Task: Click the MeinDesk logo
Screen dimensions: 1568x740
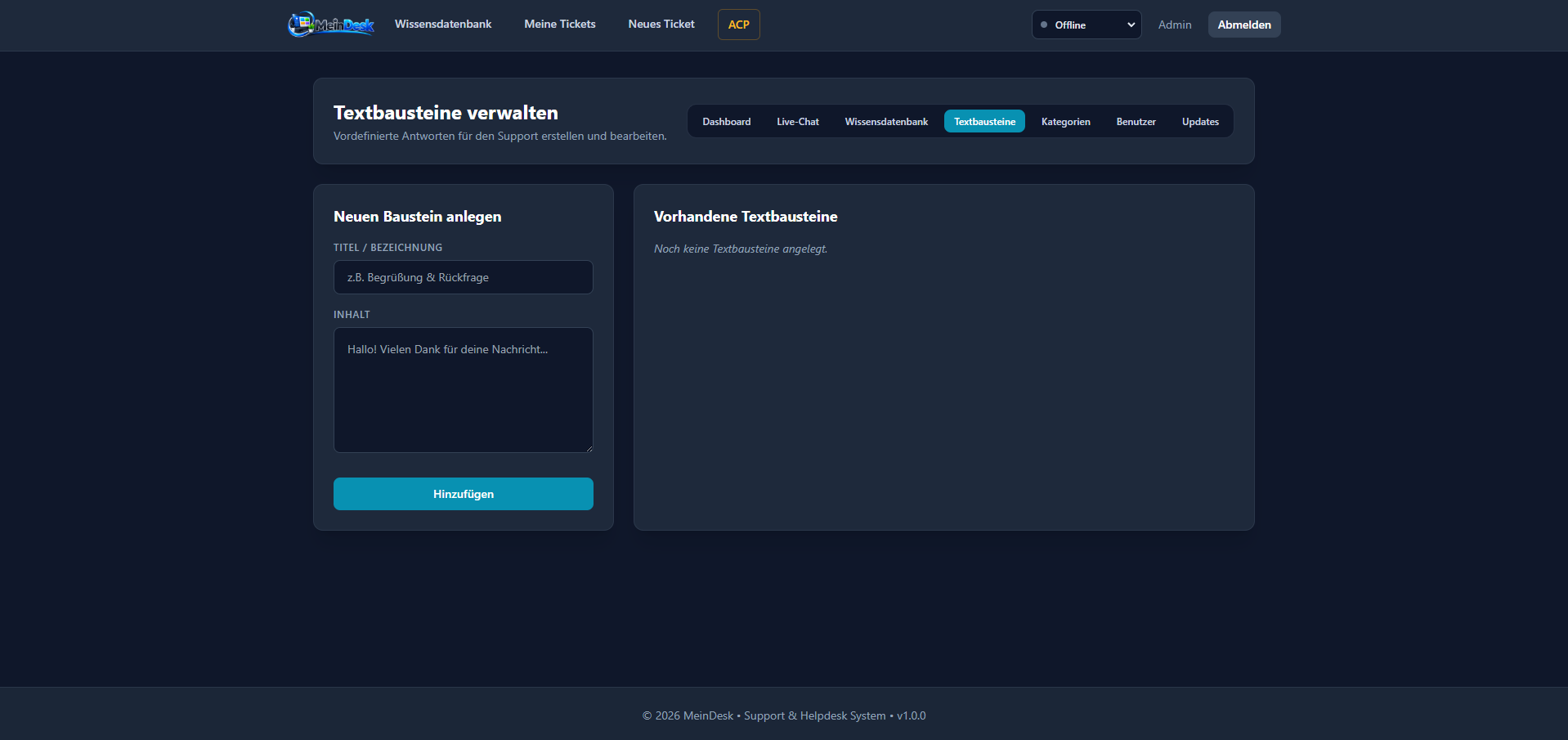Action: pyautogui.click(x=331, y=25)
